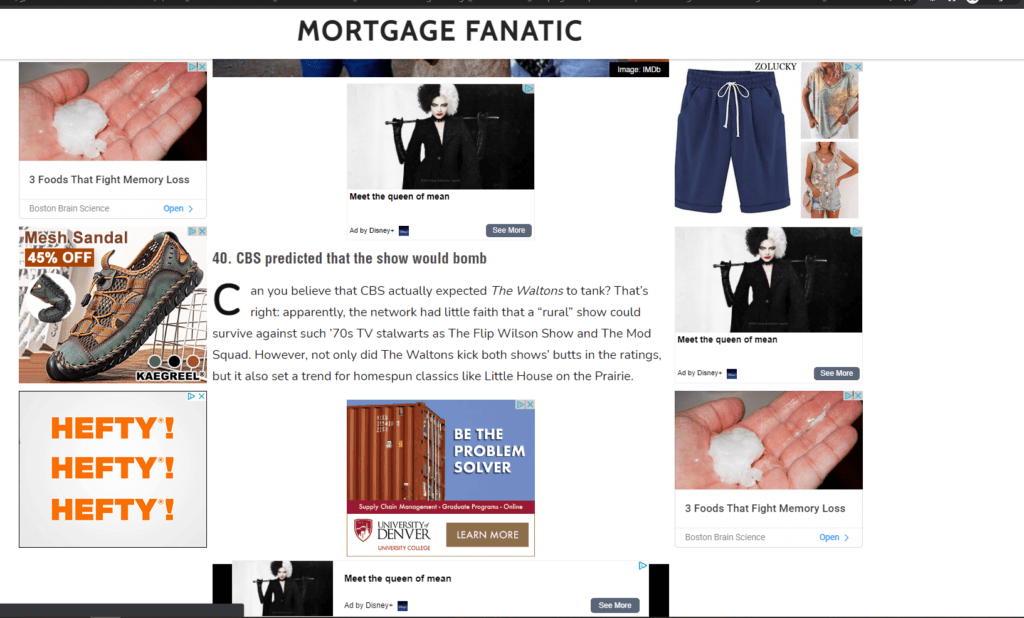Viewport: 1024px width, 618px height.
Task: Click AdChoices icon on center Cruella ad
Action: (x=529, y=88)
